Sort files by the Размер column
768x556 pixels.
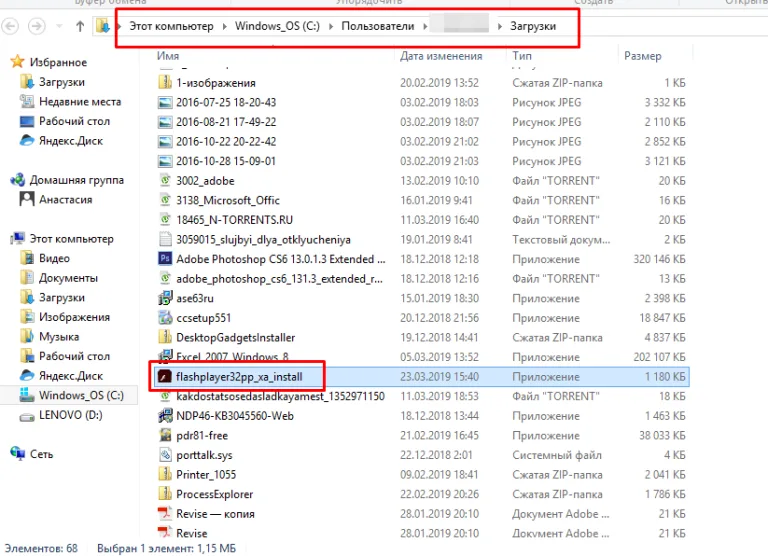(643, 56)
